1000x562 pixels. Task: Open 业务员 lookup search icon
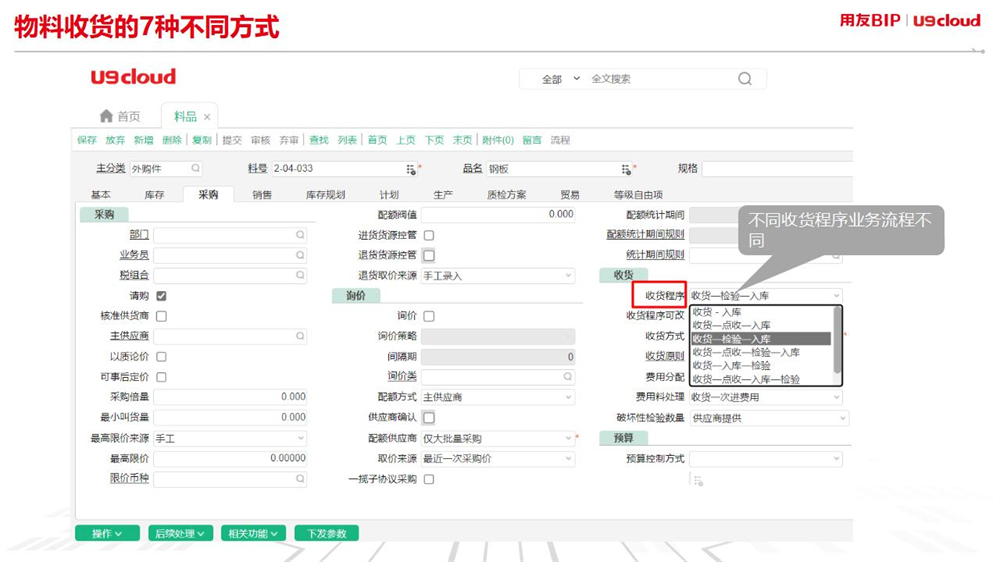tap(300, 255)
